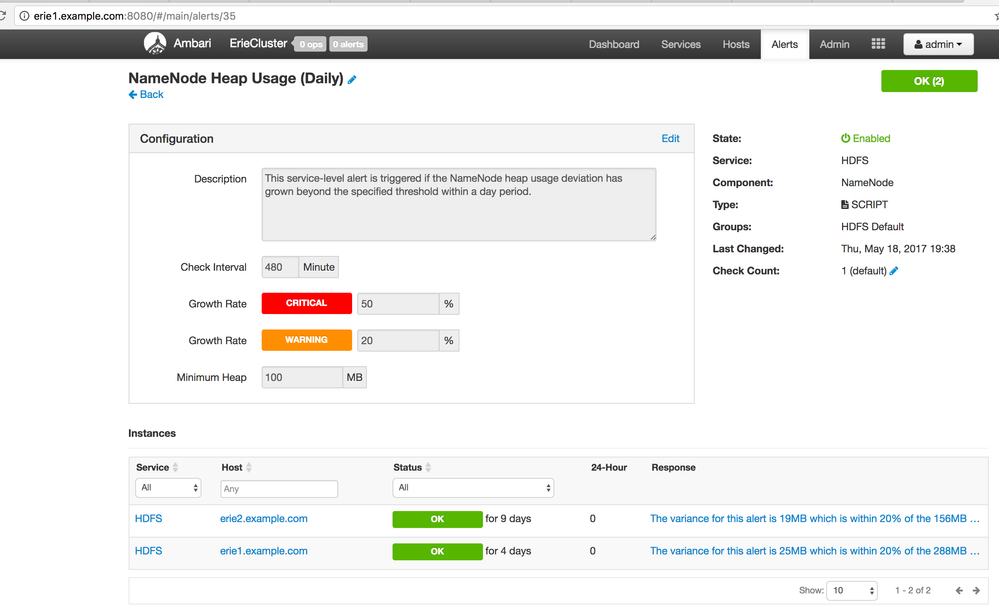Click the HDFS Default group value
The height and width of the screenshot is (609, 999).
[872, 227]
